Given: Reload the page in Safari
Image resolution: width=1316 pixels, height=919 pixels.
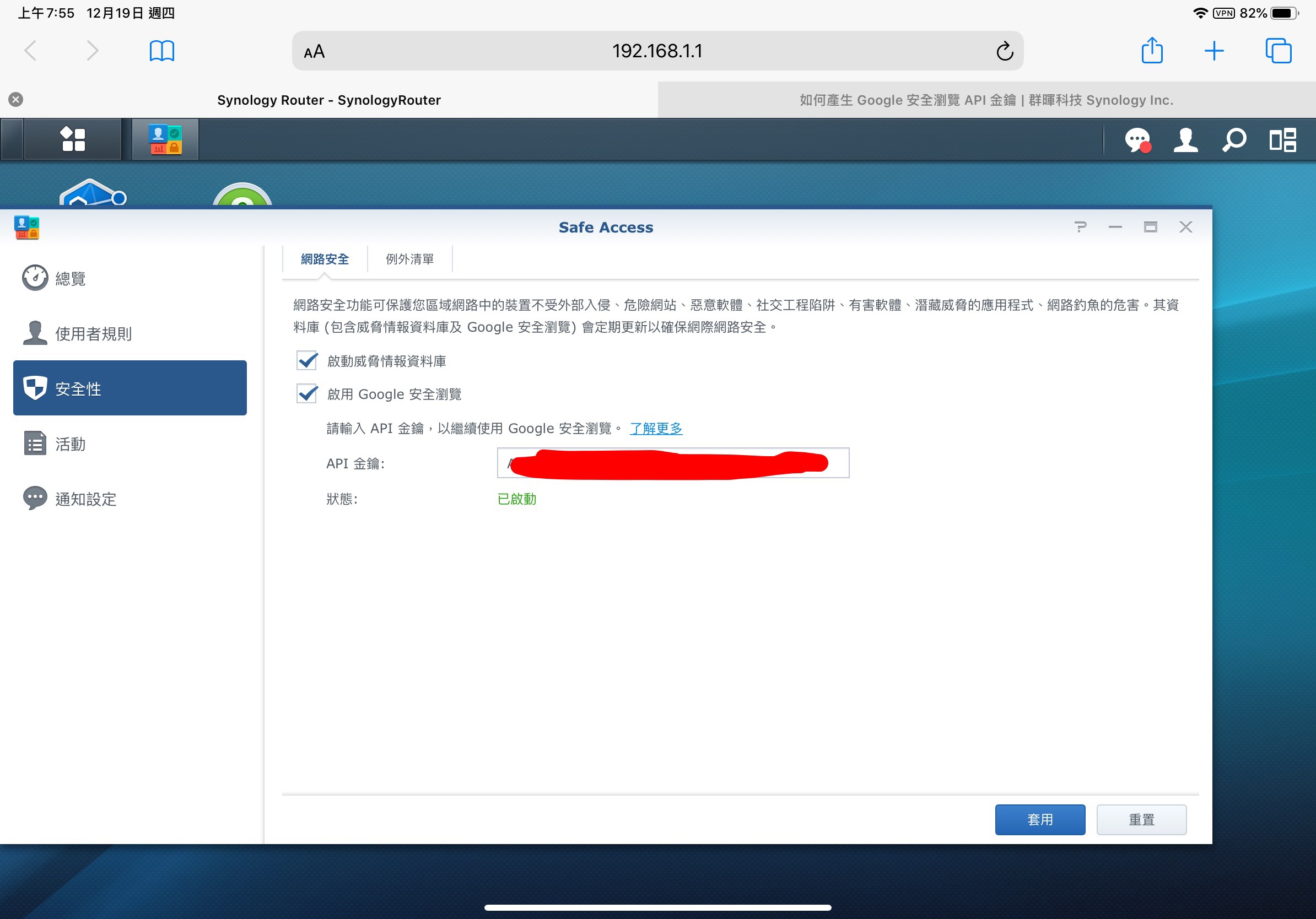Looking at the screenshot, I should [x=1004, y=51].
